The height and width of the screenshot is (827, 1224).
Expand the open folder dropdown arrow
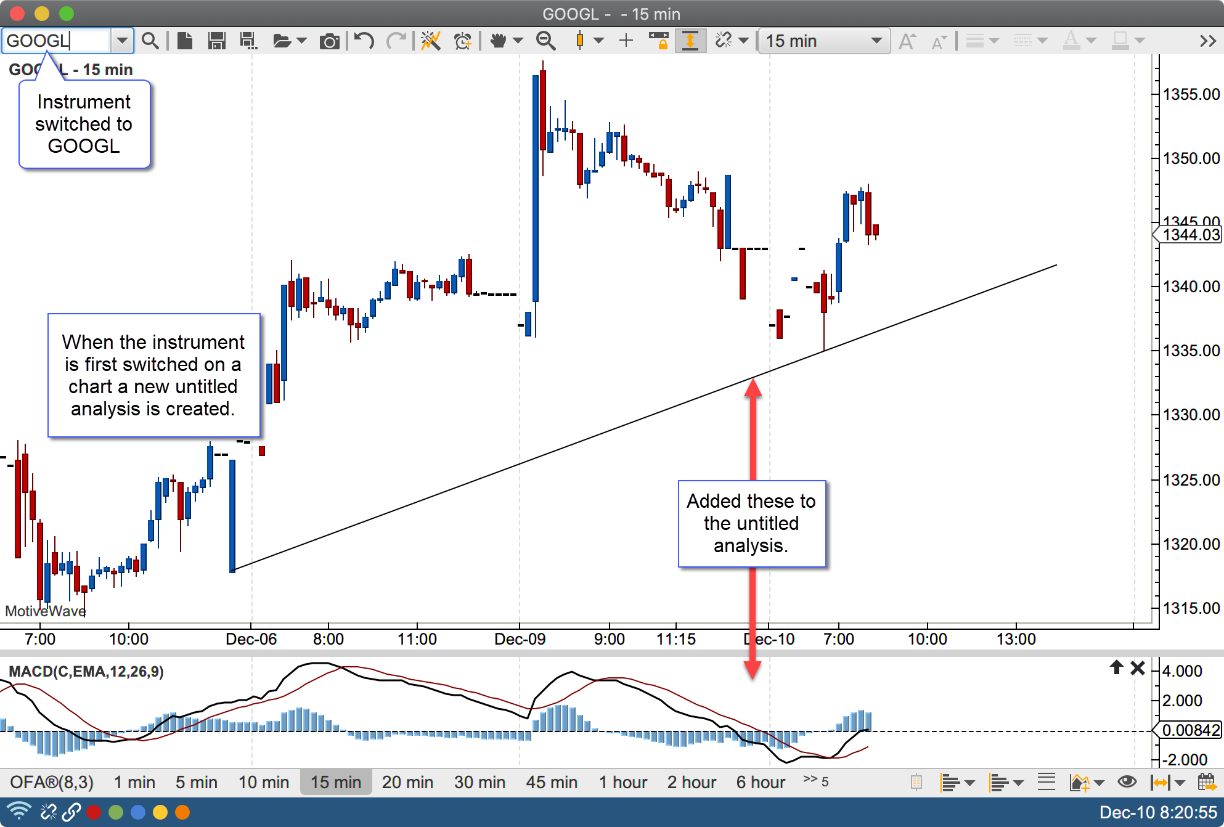(304, 41)
